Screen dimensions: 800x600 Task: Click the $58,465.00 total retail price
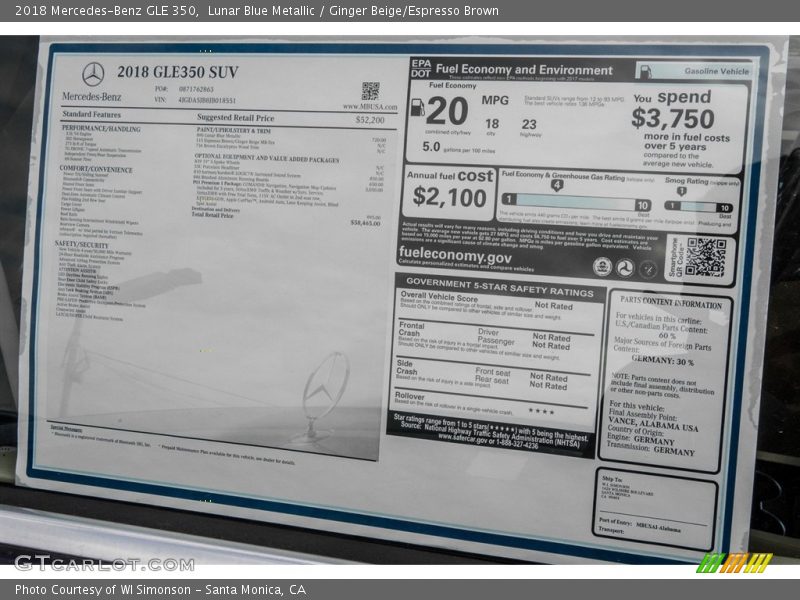365,223
